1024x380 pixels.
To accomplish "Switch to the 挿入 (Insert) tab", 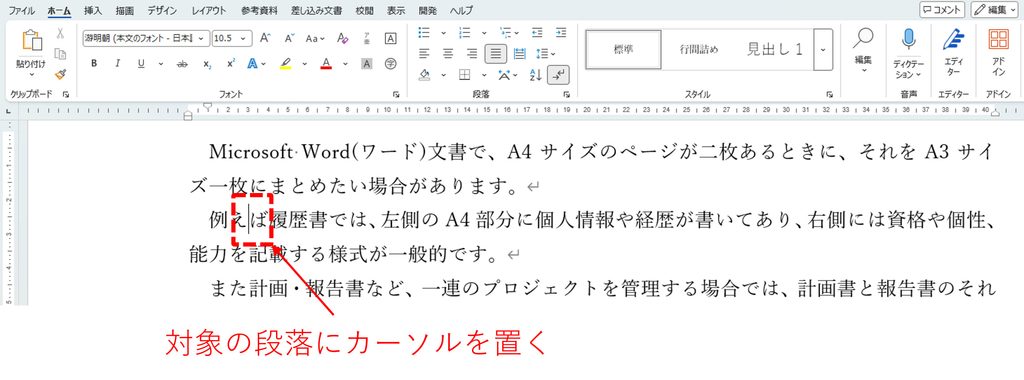I will (93, 11).
